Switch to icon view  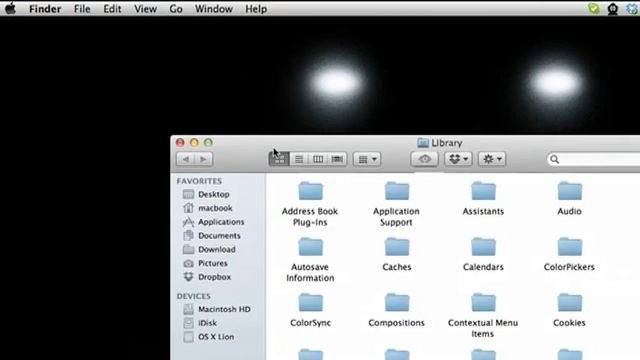(280, 159)
